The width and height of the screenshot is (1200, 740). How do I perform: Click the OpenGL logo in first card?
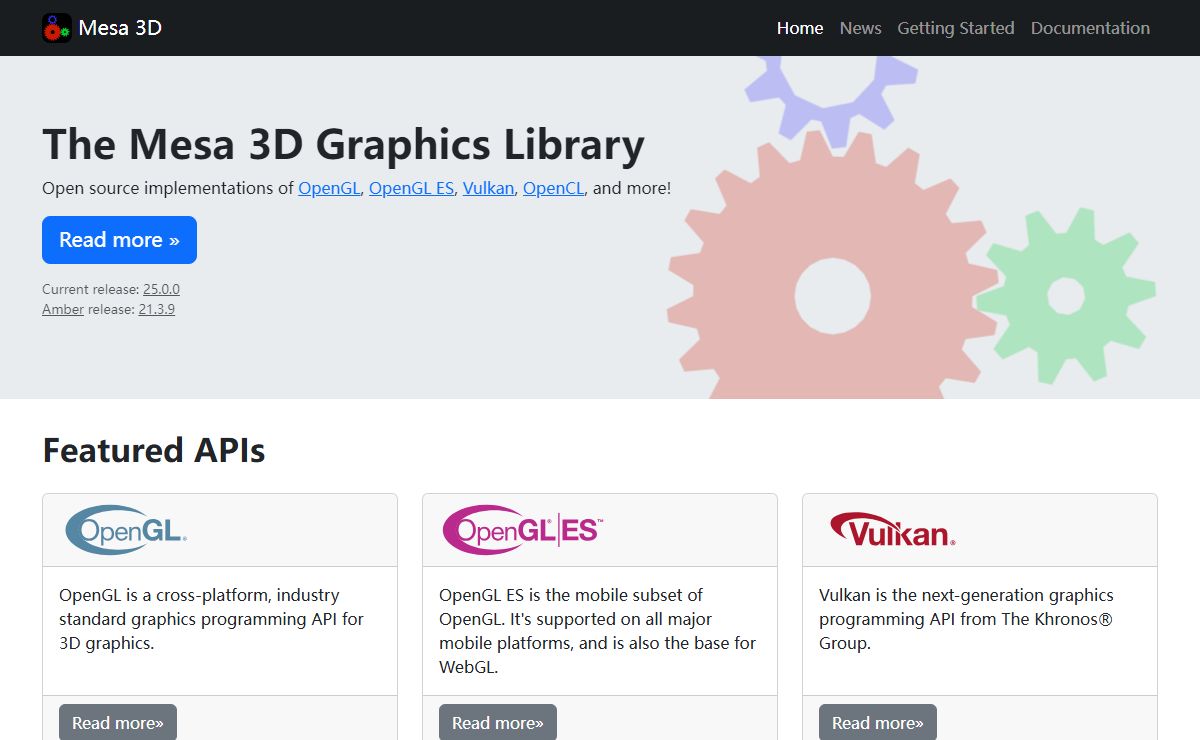tap(126, 530)
